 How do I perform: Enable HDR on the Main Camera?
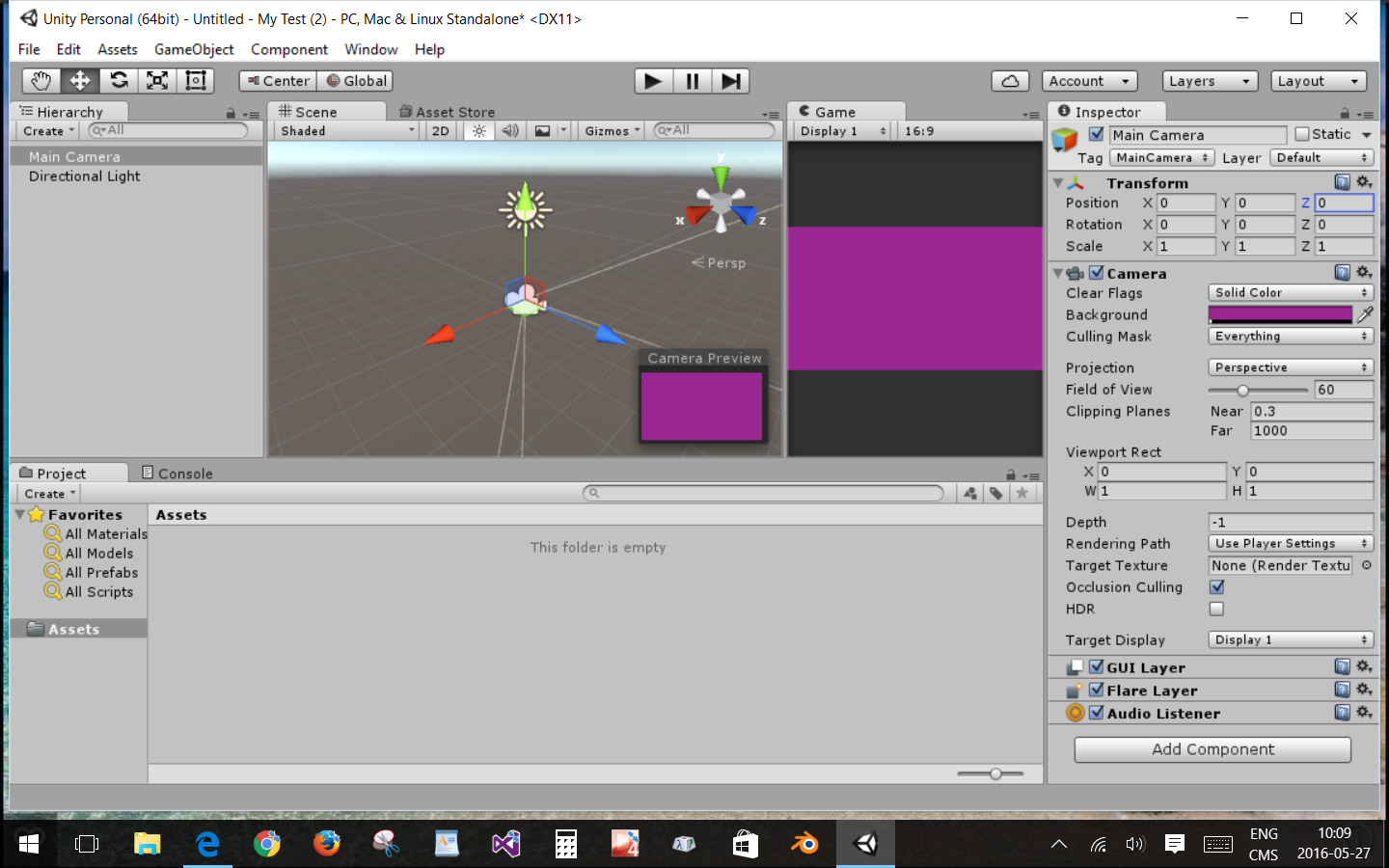click(x=1216, y=609)
